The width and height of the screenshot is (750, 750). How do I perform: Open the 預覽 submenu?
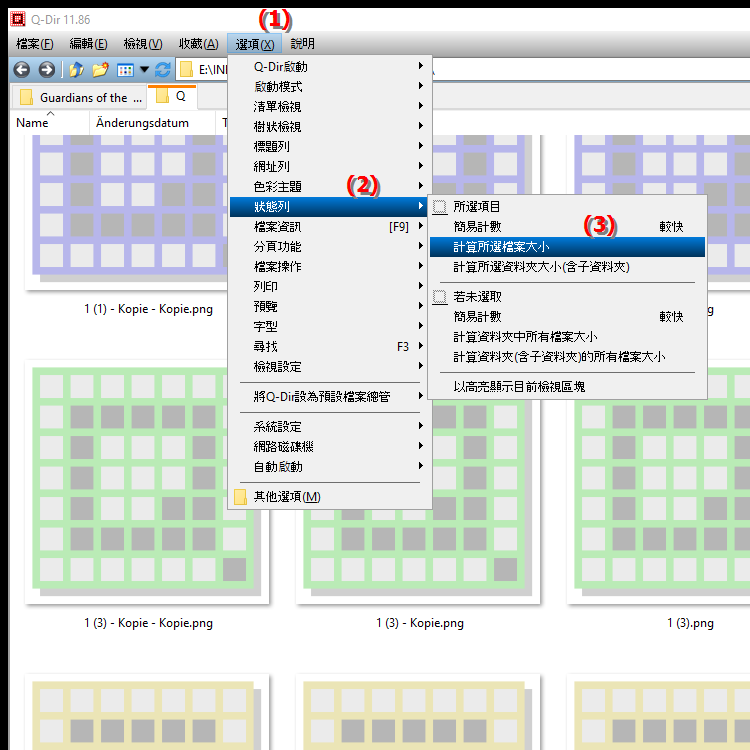330,307
